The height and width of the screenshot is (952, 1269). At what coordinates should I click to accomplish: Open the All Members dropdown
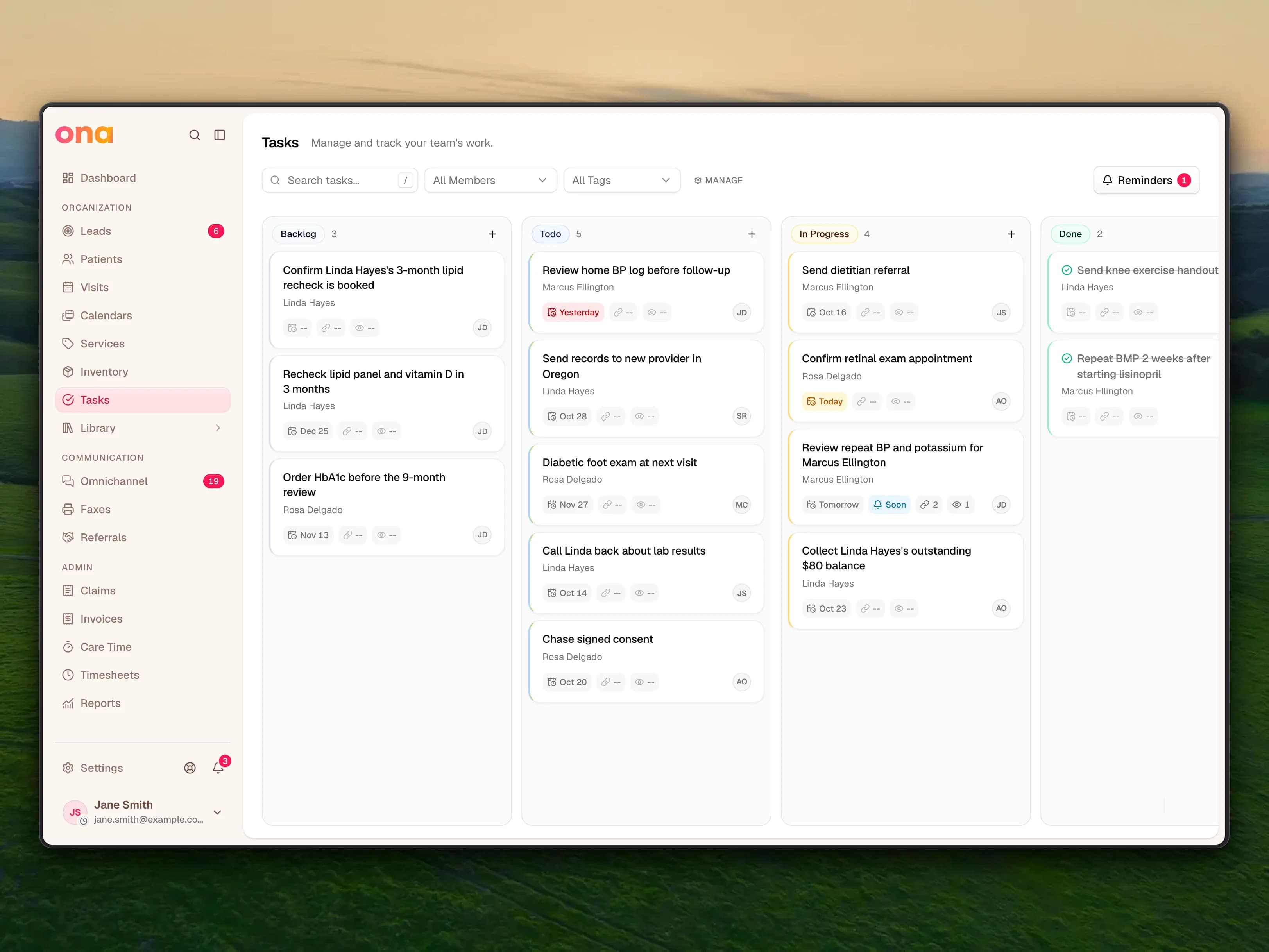[x=490, y=180]
